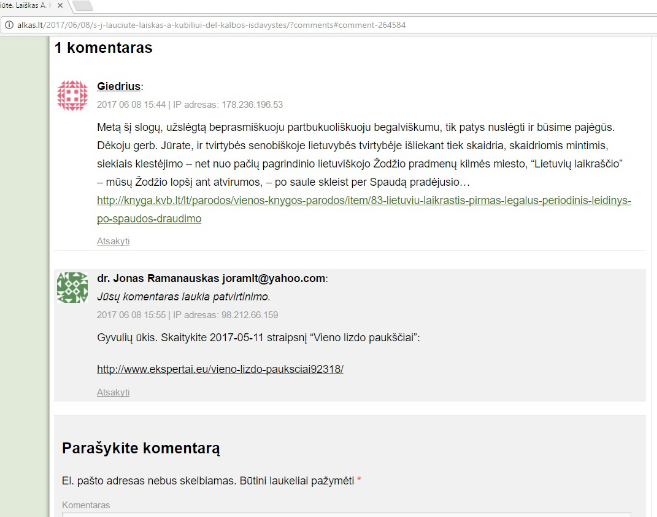The width and height of the screenshot is (657, 517).
Task: Click Atsakyti under Giedrius's comment
Action: point(113,241)
